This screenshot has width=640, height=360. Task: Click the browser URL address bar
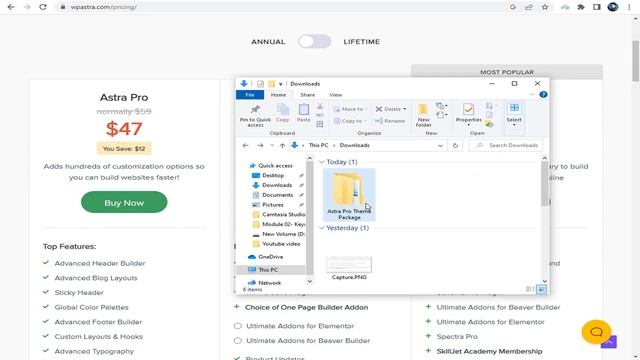point(282,7)
